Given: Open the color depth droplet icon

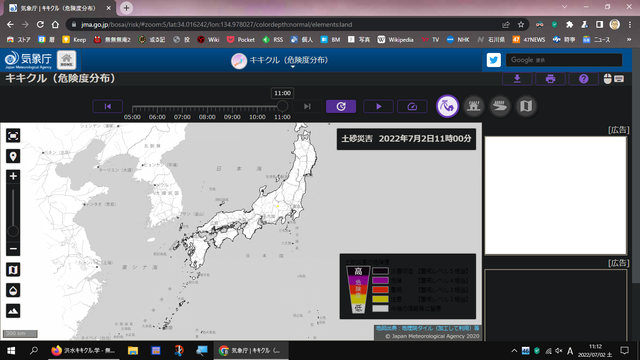Looking at the screenshot, I should tap(13, 290).
